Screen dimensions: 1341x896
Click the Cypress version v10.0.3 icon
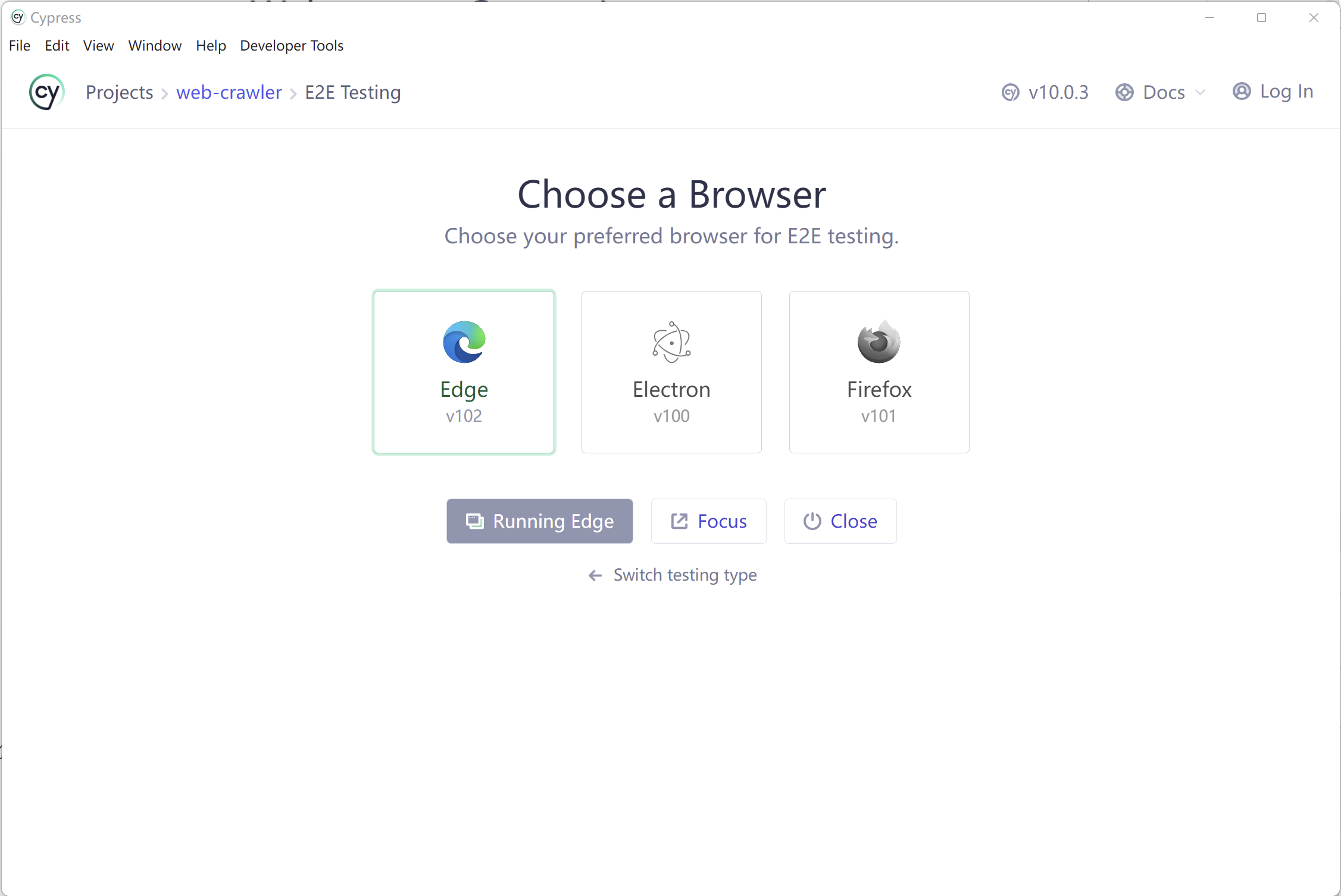click(x=1011, y=93)
